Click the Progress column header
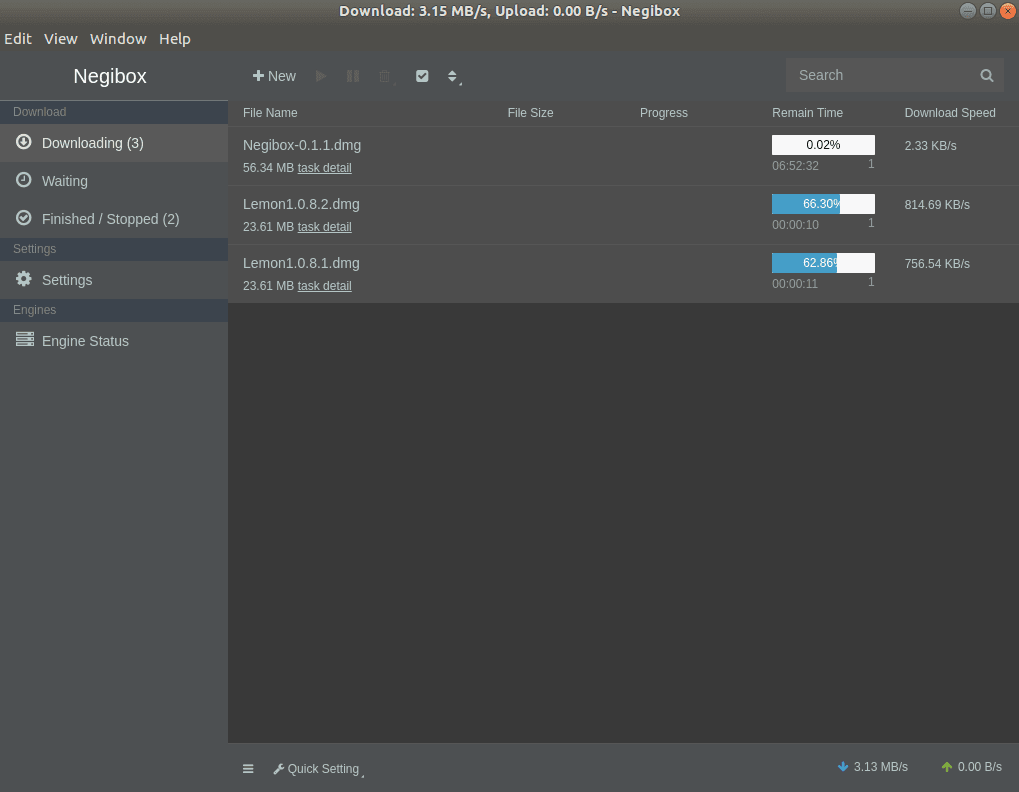 (664, 113)
